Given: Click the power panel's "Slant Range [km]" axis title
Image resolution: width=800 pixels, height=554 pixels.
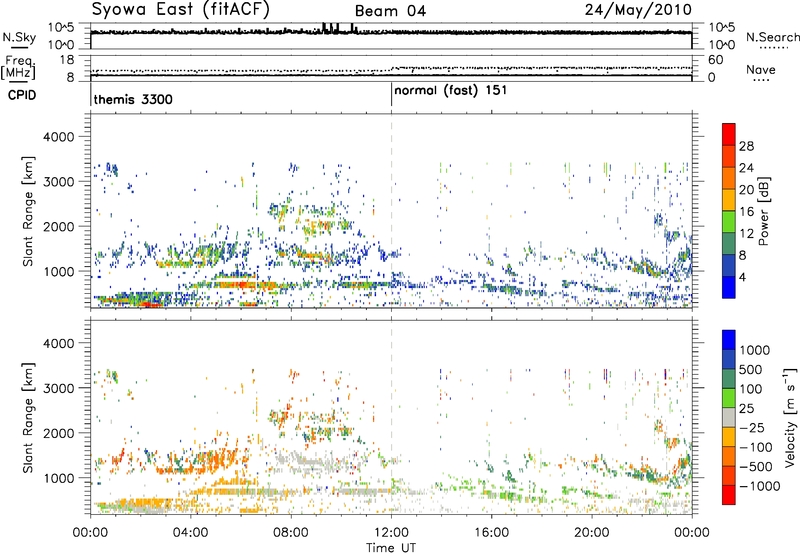Looking at the screenshot, I should point(28,211).
